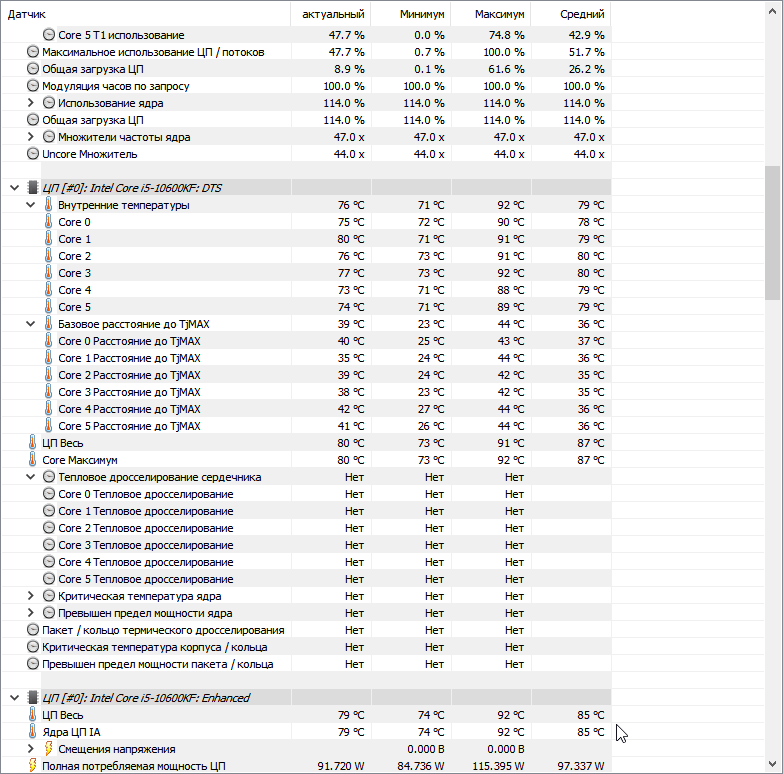Click thermometer icon next to Core 0
The height and width of the screenshot is (774, 783).
coord(48,222)
